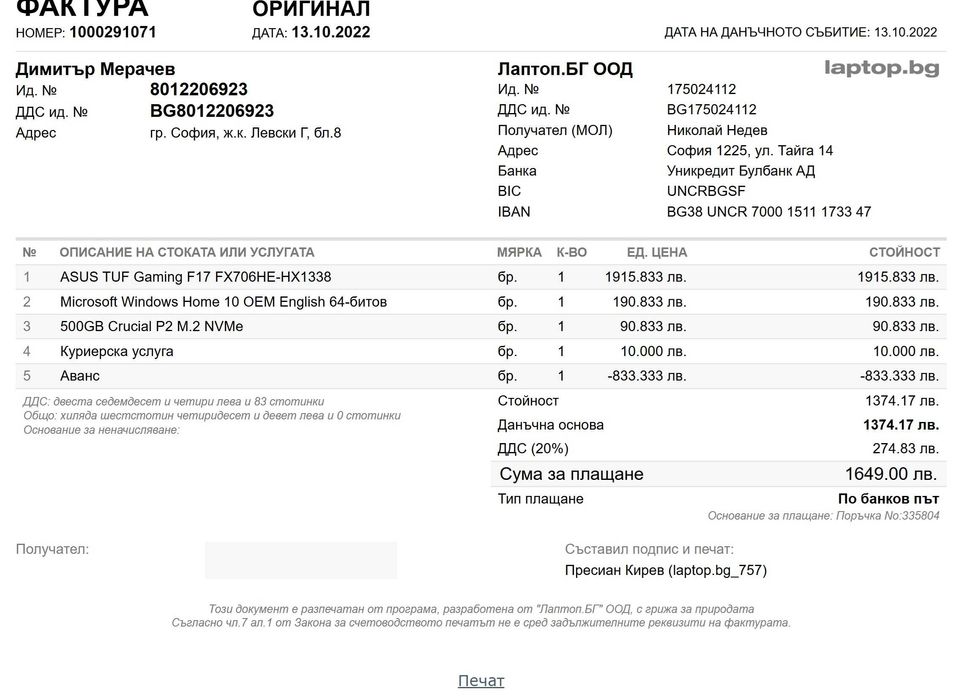Select buyer name Димитър Мерачев
Image resolution: width=972 pixels, height=699 pixels.
click(95, 69)
